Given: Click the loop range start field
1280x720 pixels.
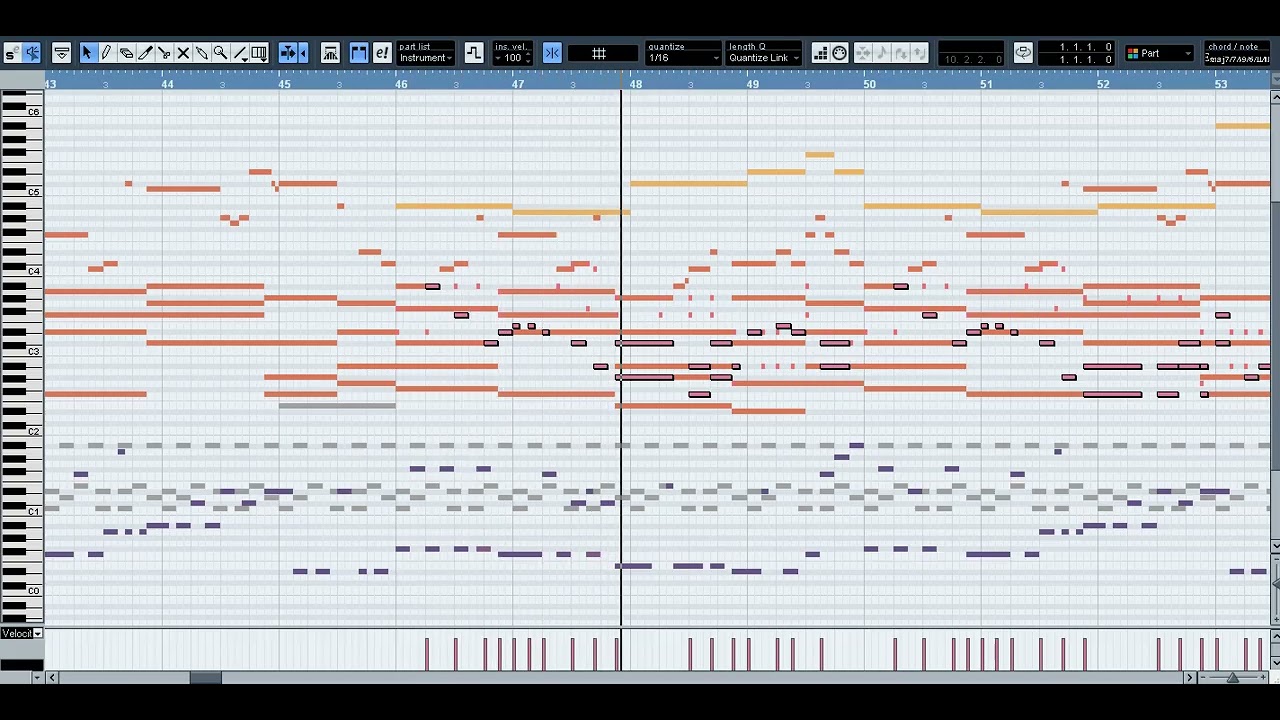Looking at the screenshot, I should 1075,47.
